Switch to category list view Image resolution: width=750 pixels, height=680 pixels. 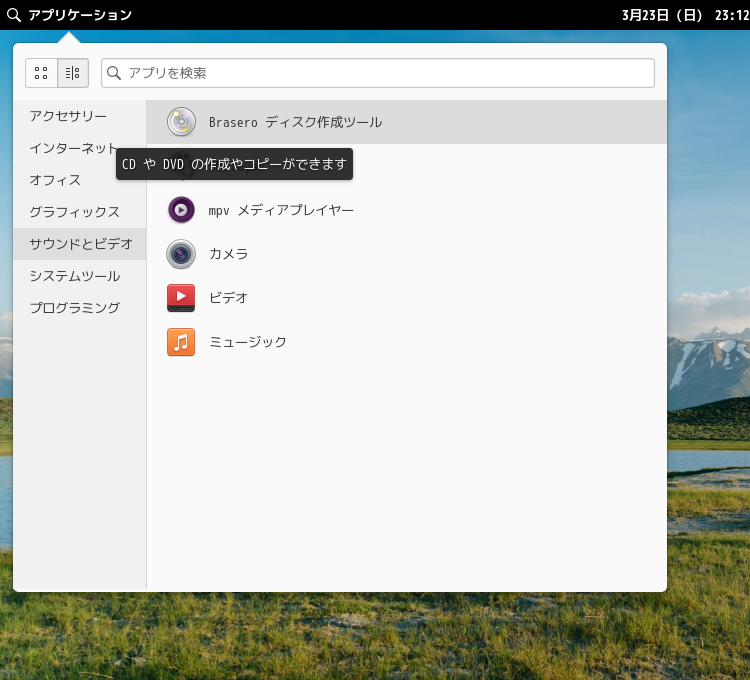click(73, 73)
